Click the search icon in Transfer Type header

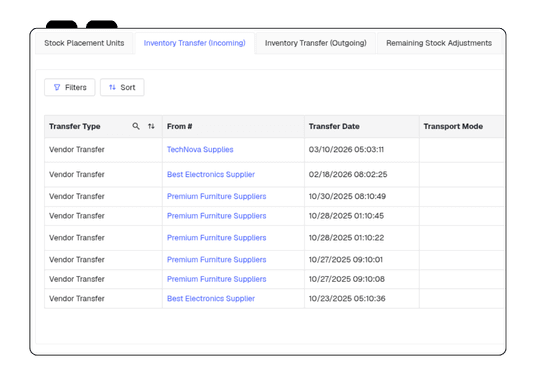coord(136,126)
